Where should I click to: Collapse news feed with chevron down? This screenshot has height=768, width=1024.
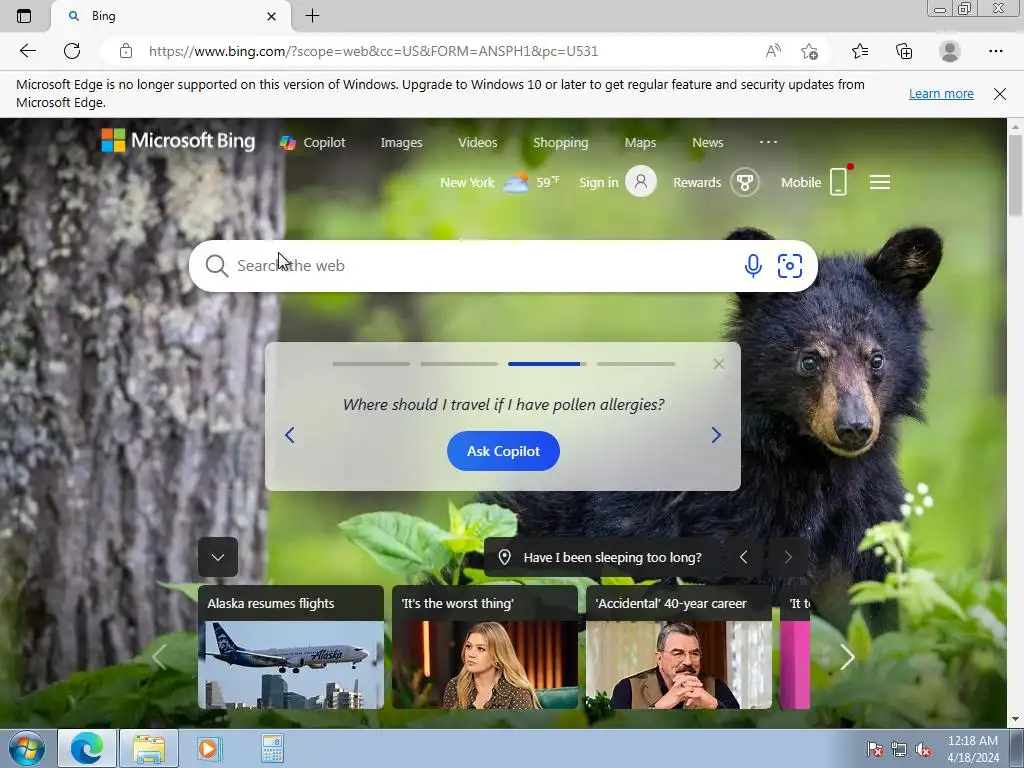218,556
